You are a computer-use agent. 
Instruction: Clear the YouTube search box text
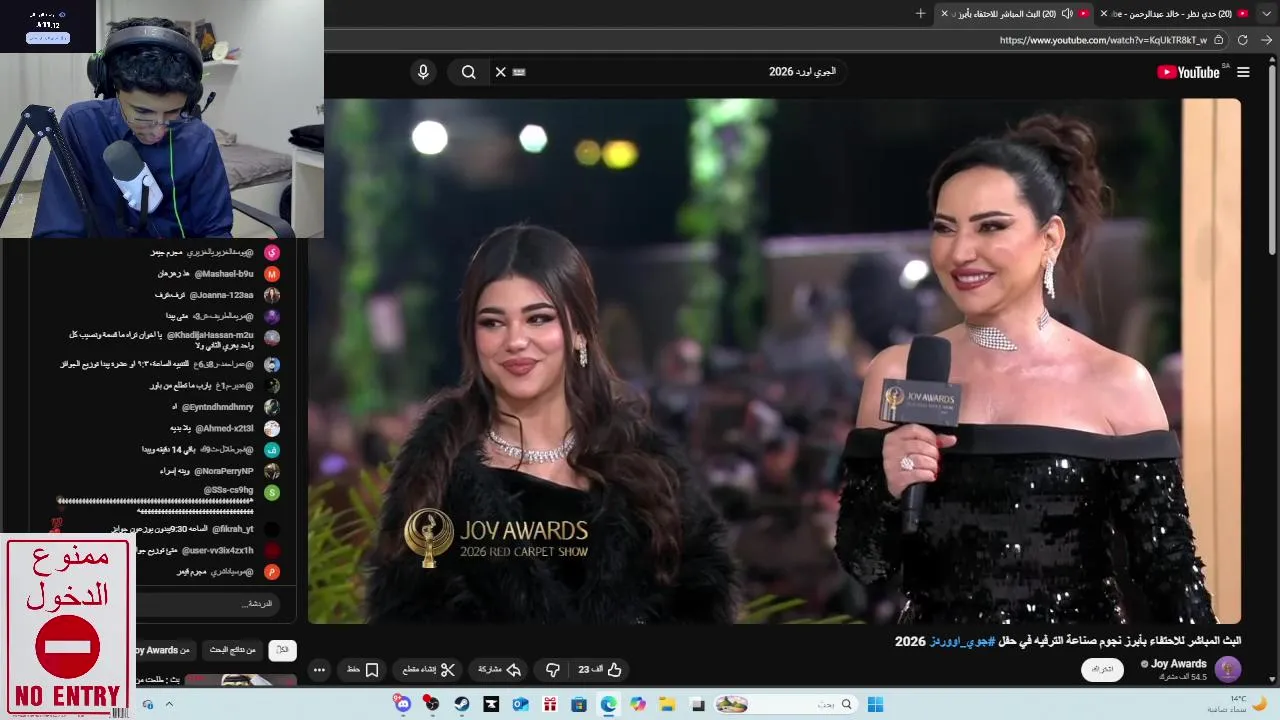[501, 72]
